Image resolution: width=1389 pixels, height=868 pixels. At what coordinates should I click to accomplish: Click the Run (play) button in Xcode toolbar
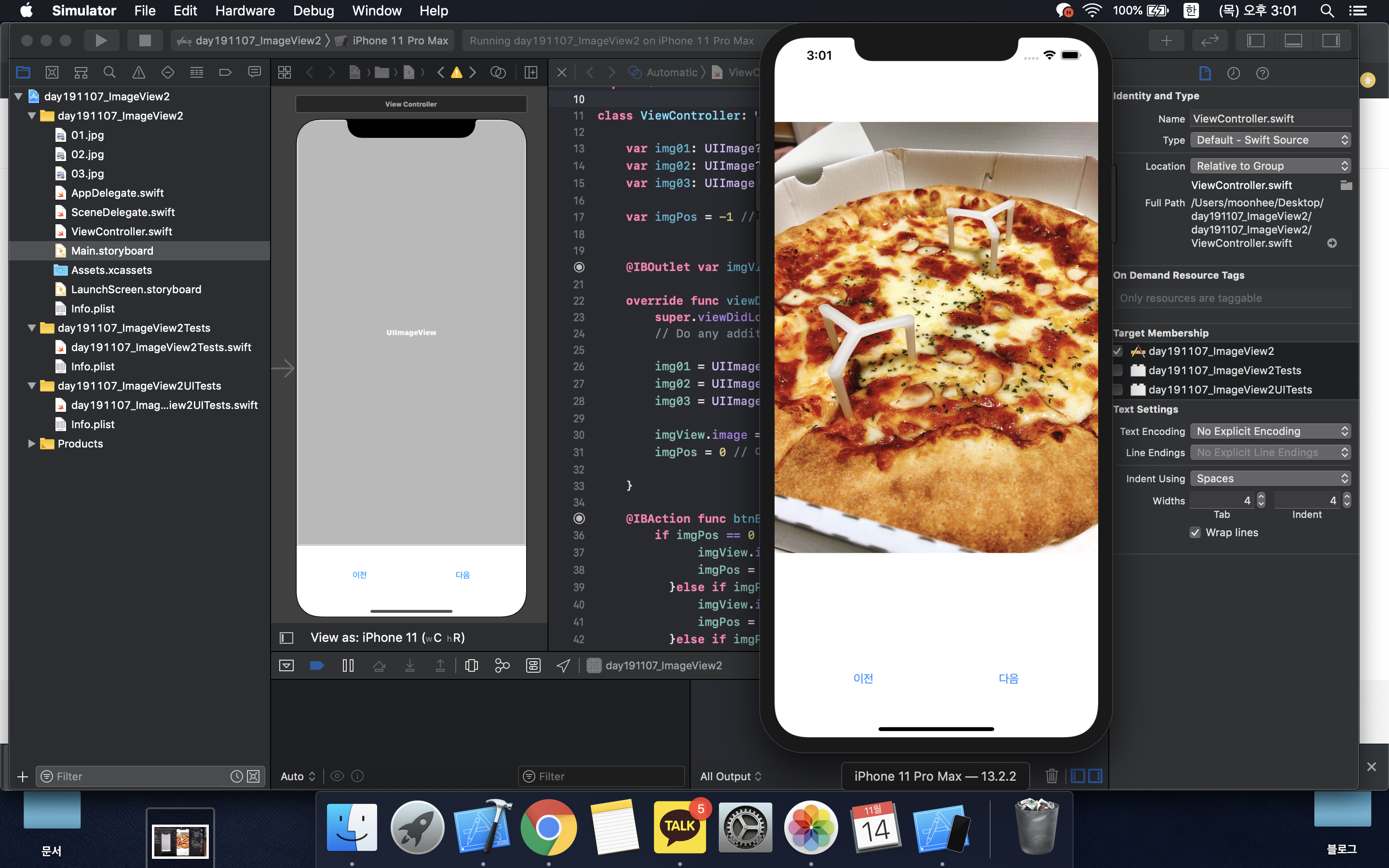click(101, 40)
